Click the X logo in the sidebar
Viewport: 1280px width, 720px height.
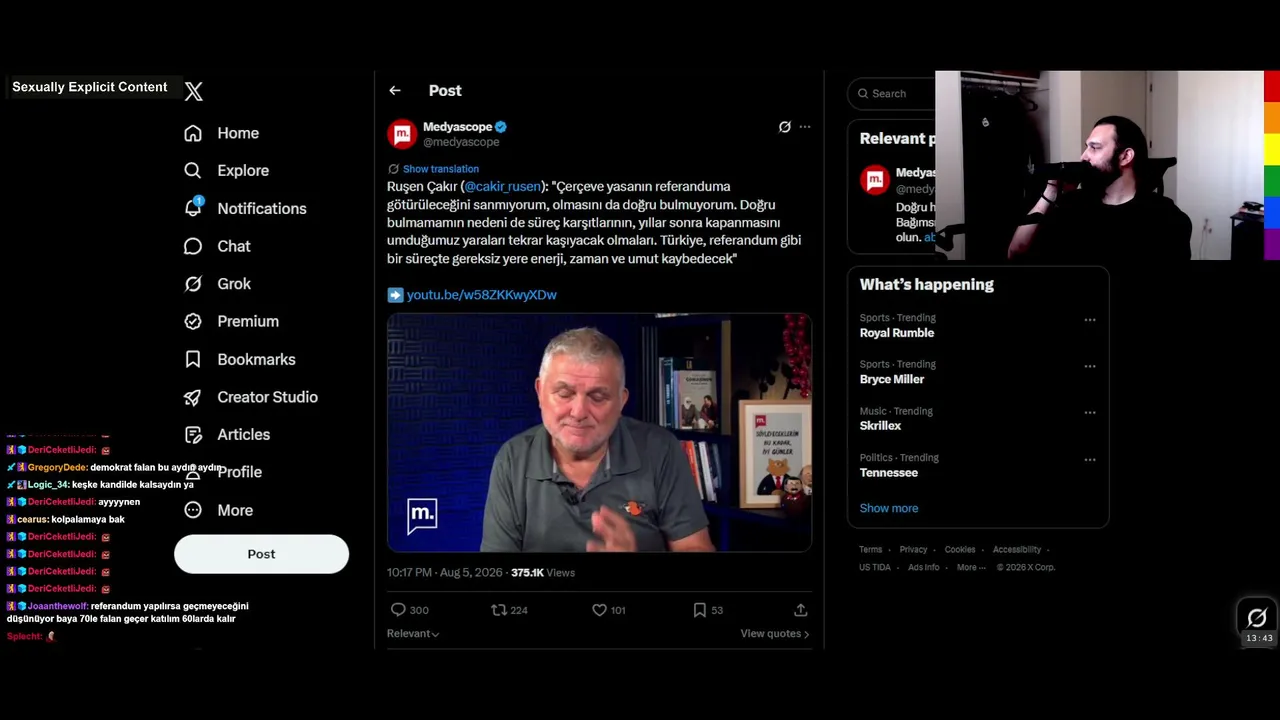194,91
